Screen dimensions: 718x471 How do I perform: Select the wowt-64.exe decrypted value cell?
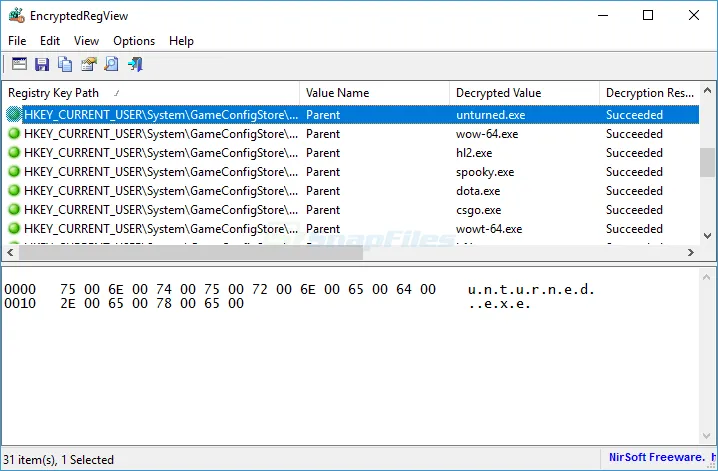tap(489, 228)
